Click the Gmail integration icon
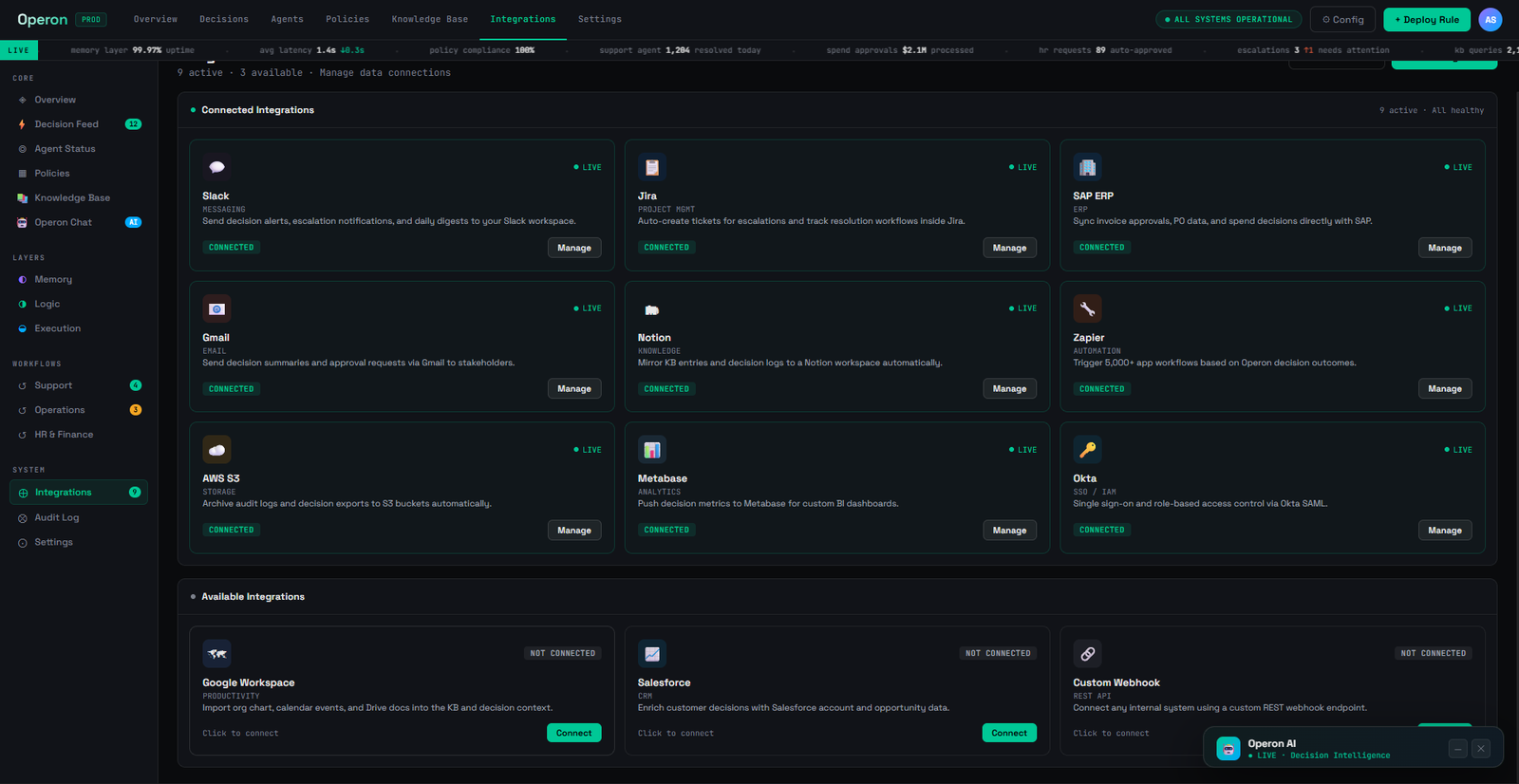Viewport: 1519px width, 784px height. tap(216, 308)
